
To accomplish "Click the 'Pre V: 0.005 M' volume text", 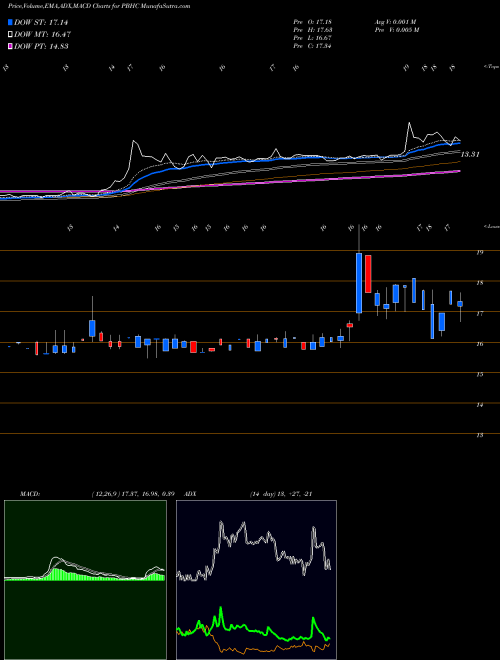I will click(x=396, y=30).
